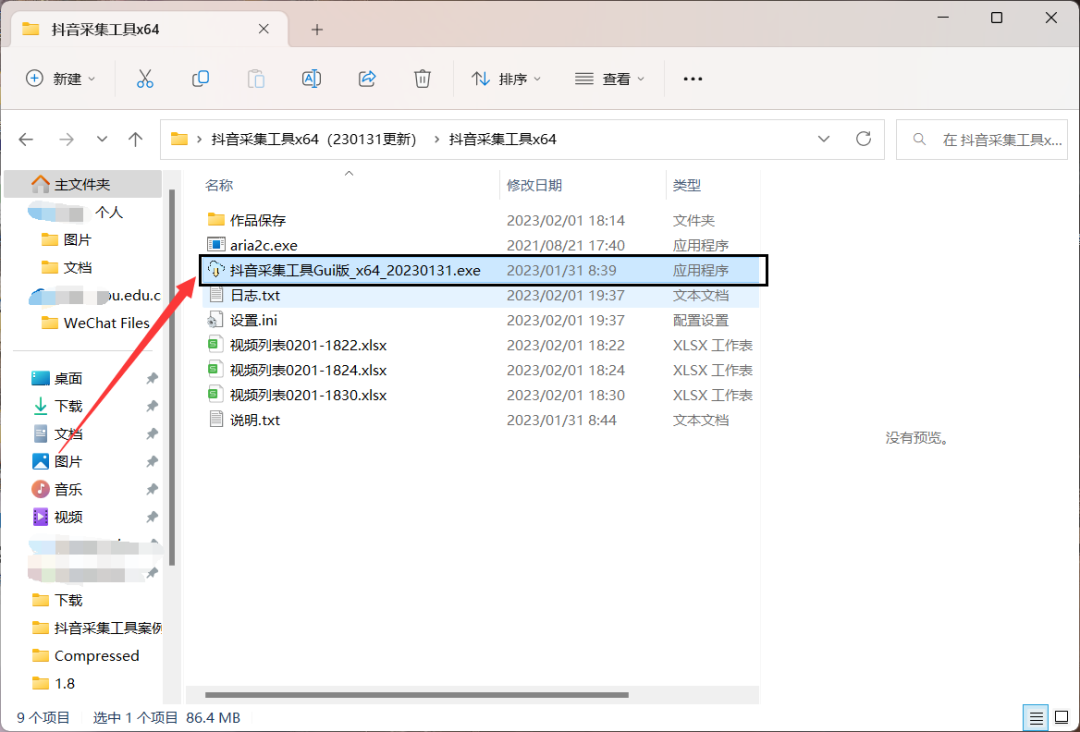The height and width of the screenshot is (732, 1080).
Task: Click the navigation pane vertical scrollbar
Action: pyautogui.click(x=172, y=377)
